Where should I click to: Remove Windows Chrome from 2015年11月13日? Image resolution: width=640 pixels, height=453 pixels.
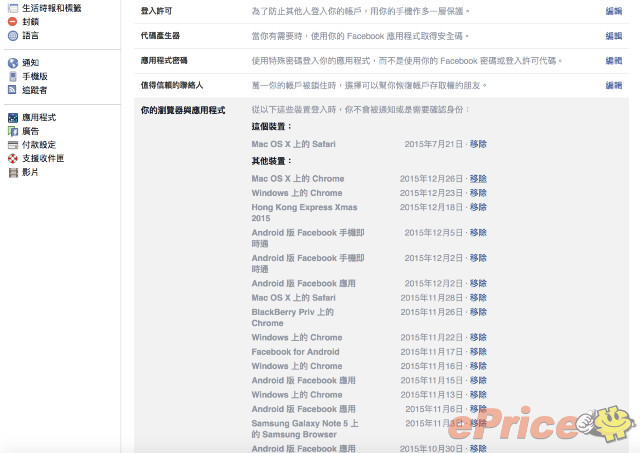click(478, 395)
